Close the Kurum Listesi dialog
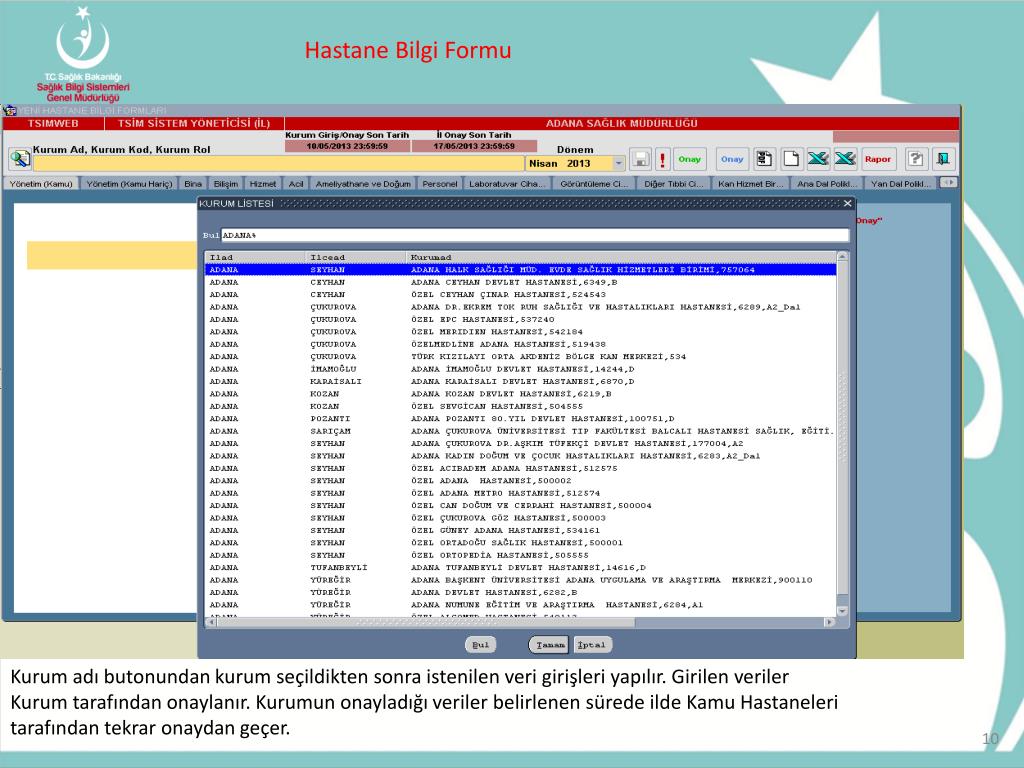 tap(848, 204)
